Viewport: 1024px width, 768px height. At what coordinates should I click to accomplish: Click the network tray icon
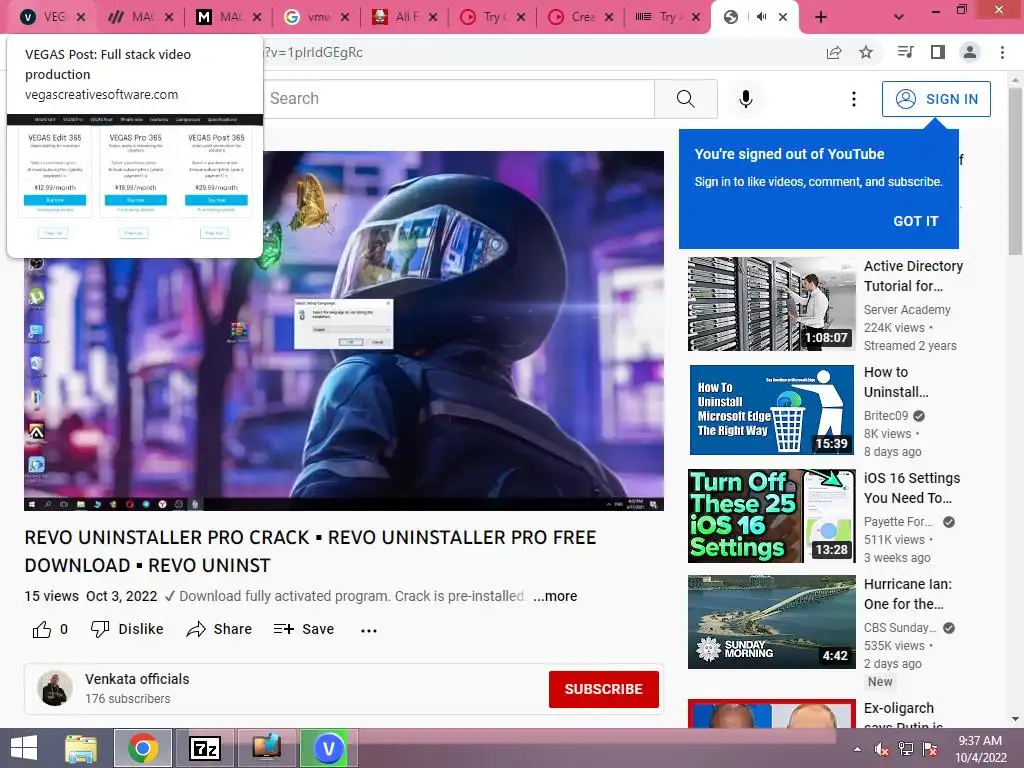(906, 749)
